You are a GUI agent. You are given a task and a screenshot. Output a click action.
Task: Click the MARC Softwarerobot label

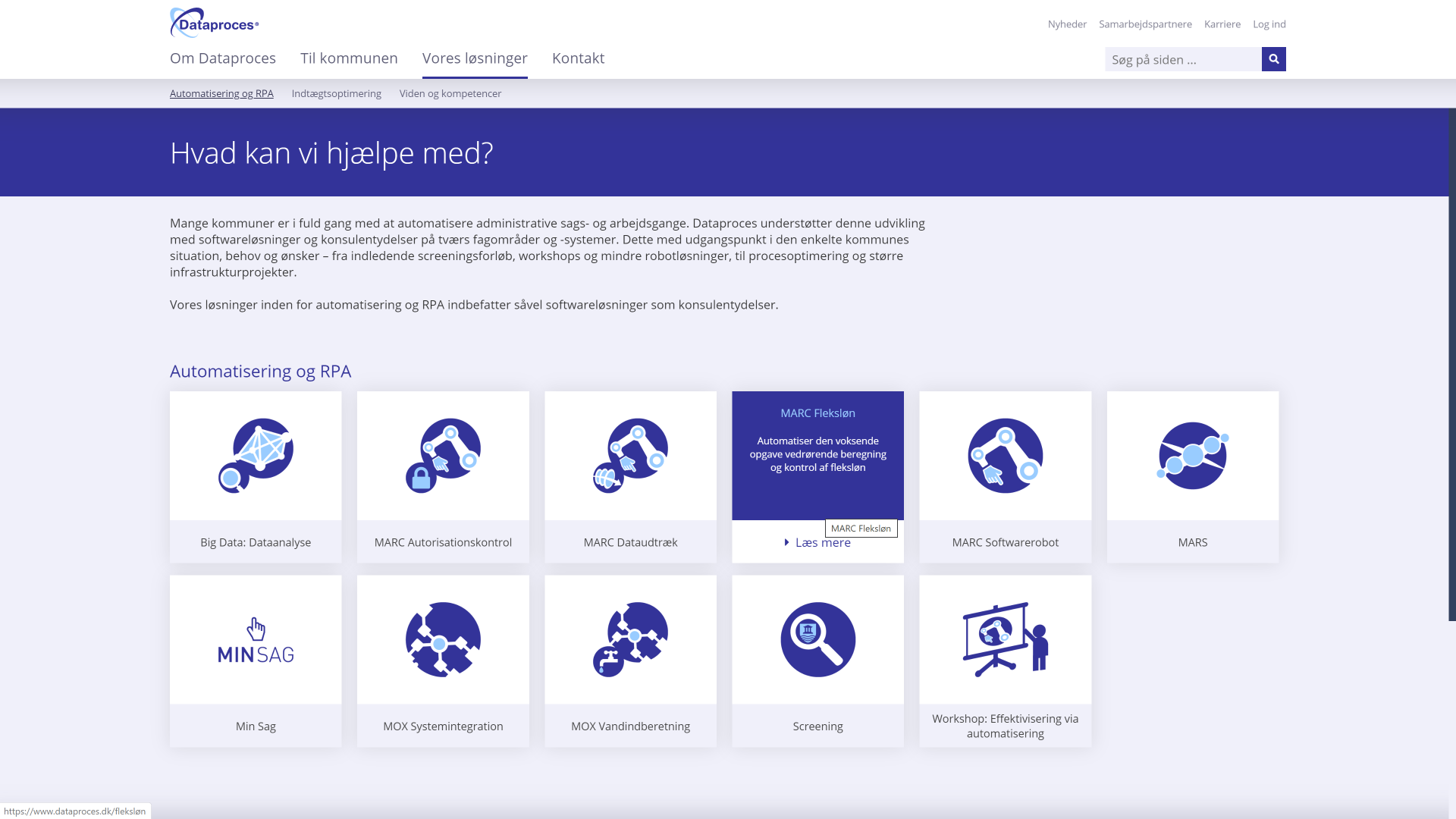tap(1006, 542)
